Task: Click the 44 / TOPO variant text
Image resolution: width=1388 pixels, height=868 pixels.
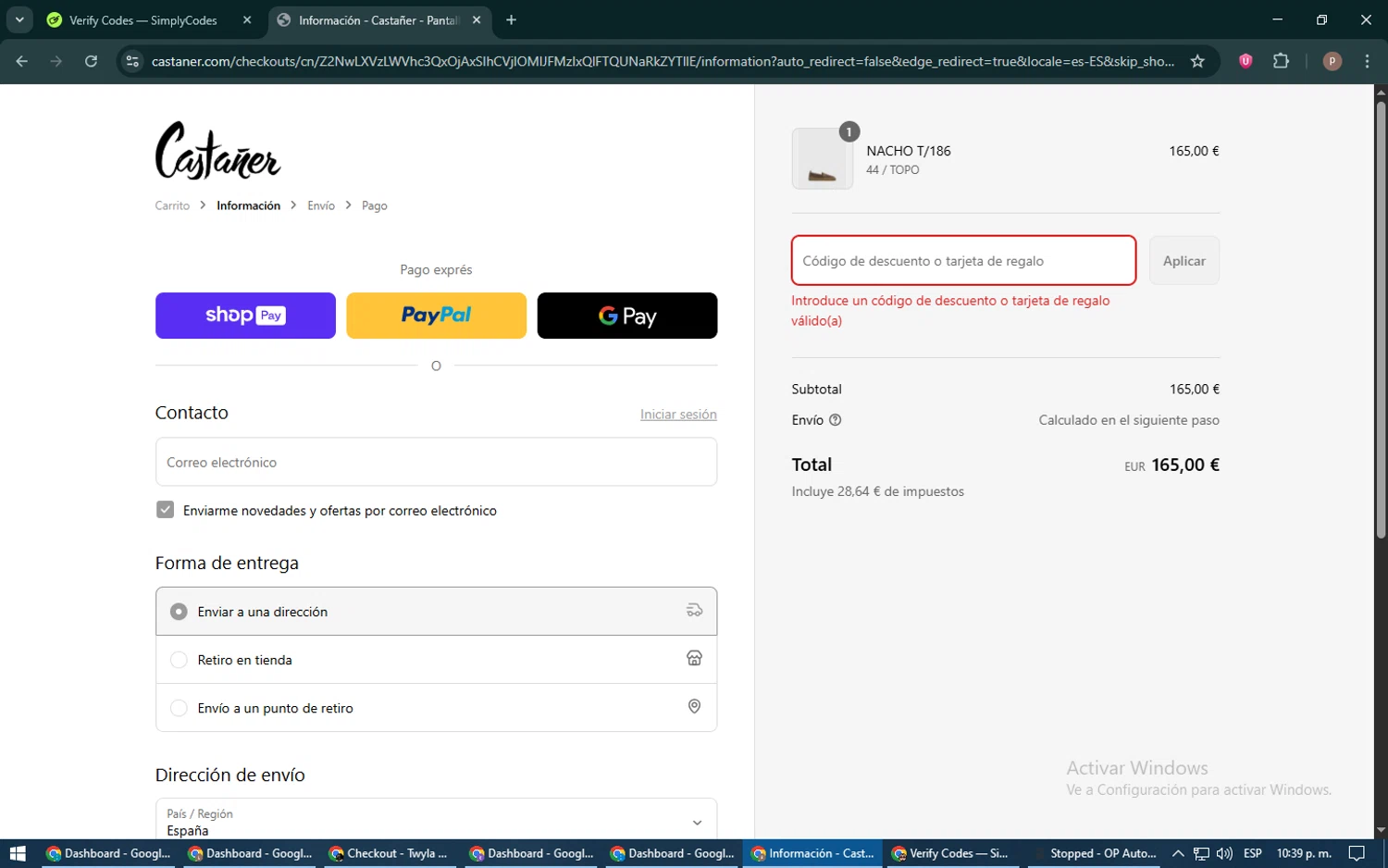Action: pyautogui.click(x=893, y=170)
